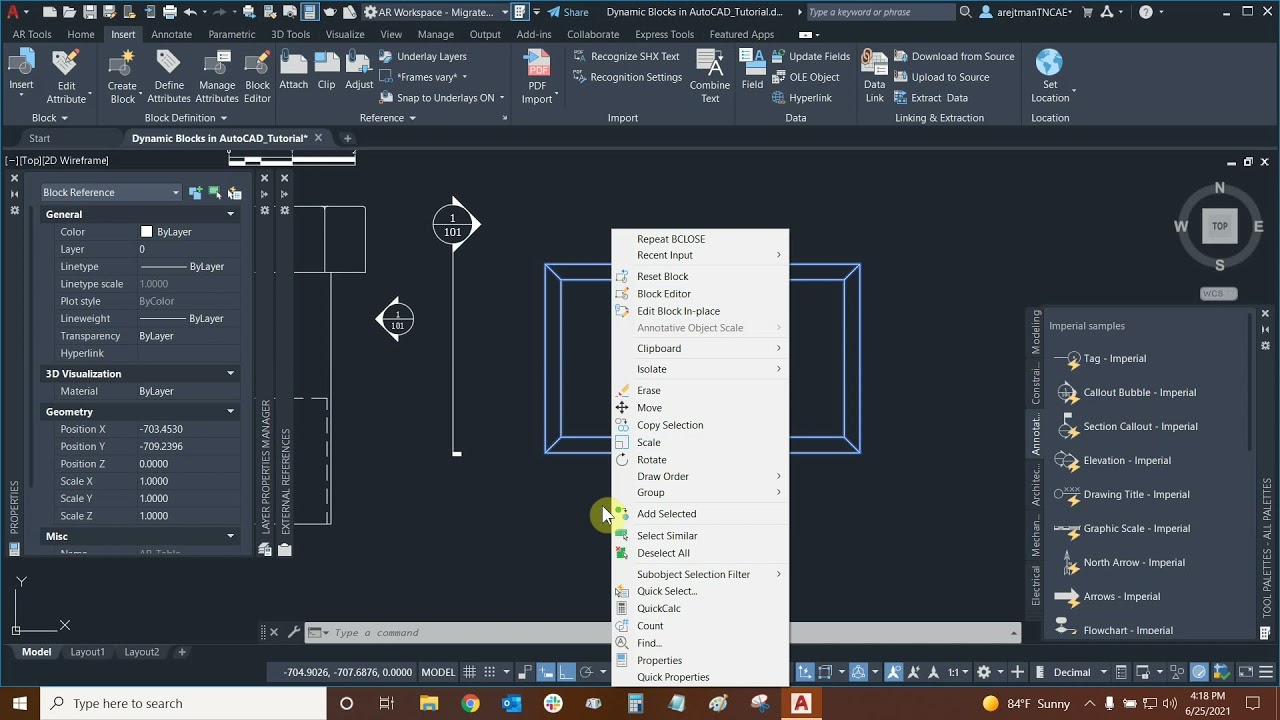Screen dimensions: 1280x720
Task: Click Update Fields button
Action: pyautogui.click(x=810, y=57)
